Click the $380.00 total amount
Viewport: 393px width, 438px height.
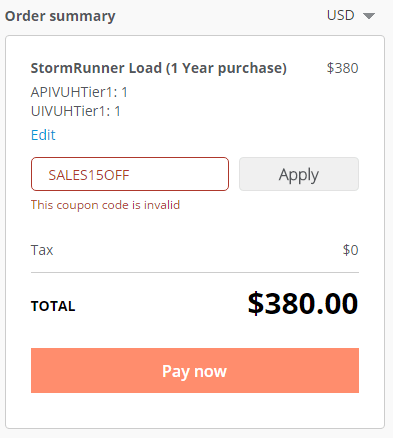coord(303,304)
